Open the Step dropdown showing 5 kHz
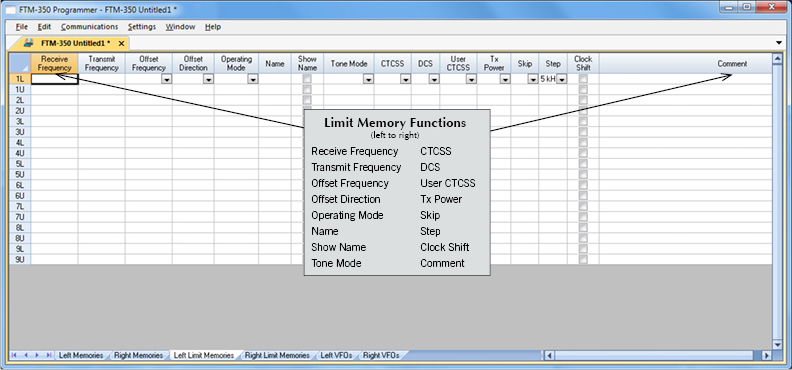The image size is (792, 370). coord(562,79)
